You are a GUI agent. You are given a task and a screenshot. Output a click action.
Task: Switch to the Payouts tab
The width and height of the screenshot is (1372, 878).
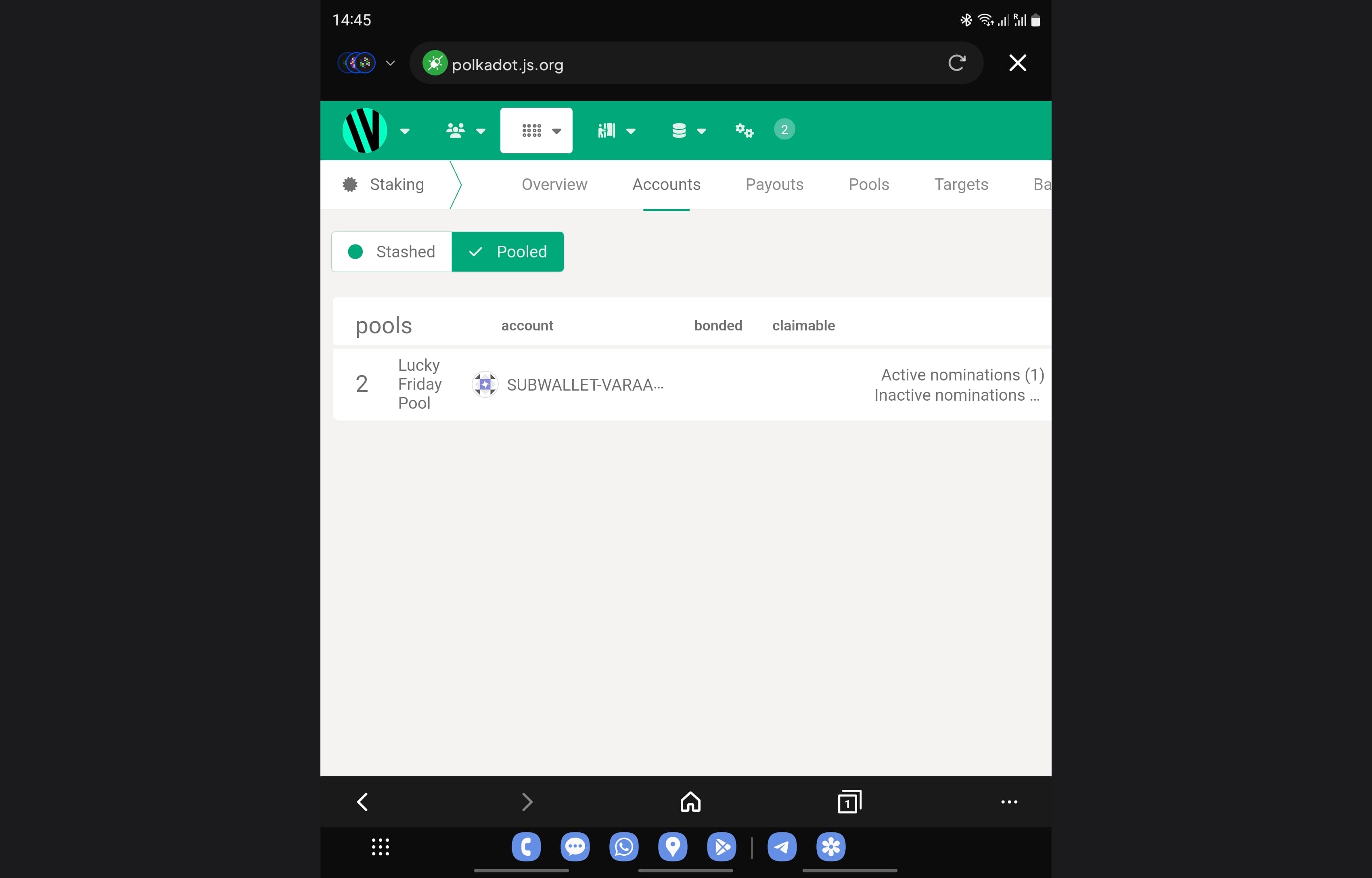point(774,184)
